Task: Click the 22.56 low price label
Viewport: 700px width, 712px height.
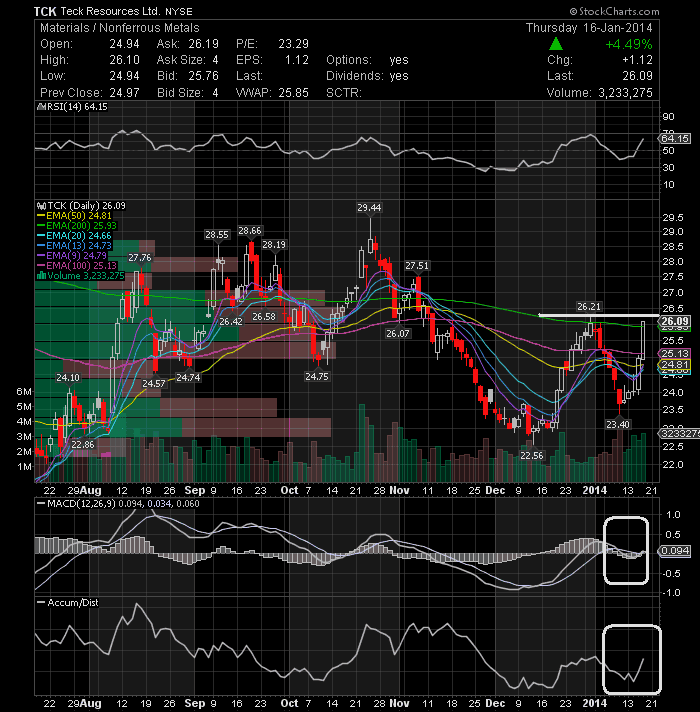Action: [x=532, y=455]
